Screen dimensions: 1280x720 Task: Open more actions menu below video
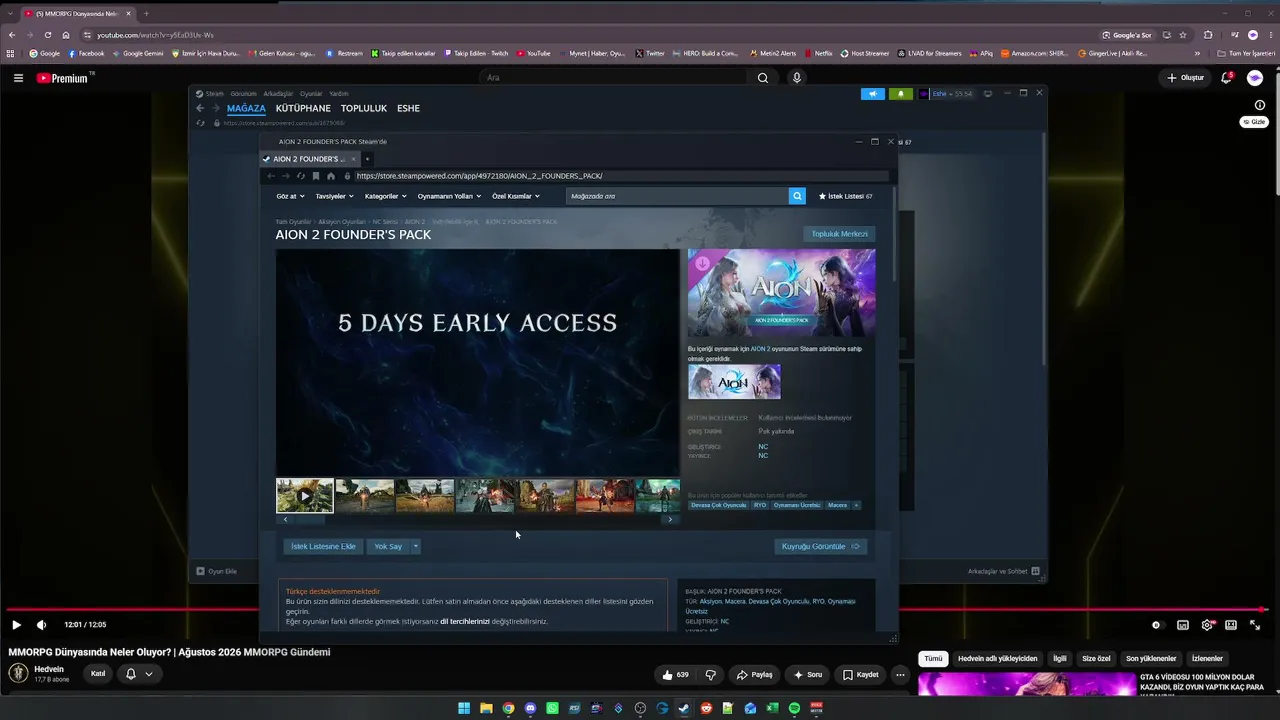(x=900, y=675)
